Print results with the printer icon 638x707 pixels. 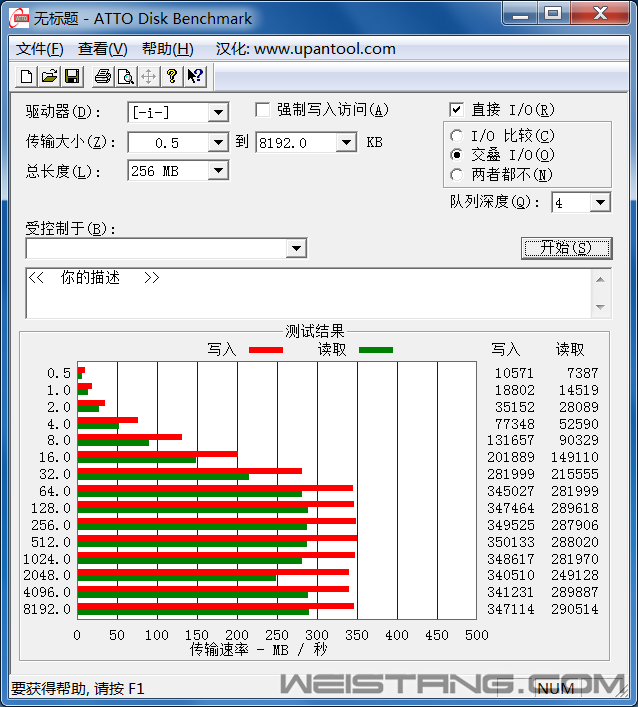pyautogui.click(x=103, y=77)
